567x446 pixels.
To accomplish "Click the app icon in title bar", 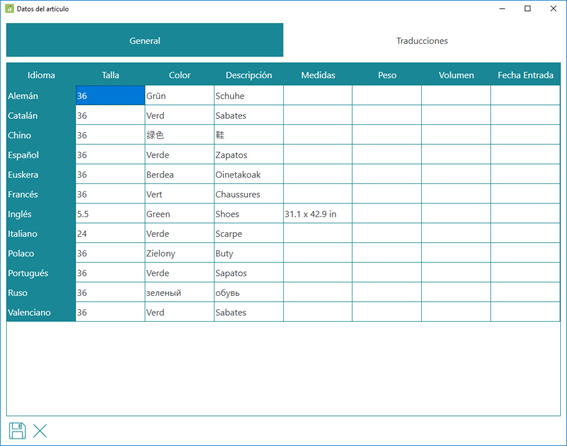I will coord(9,9).
